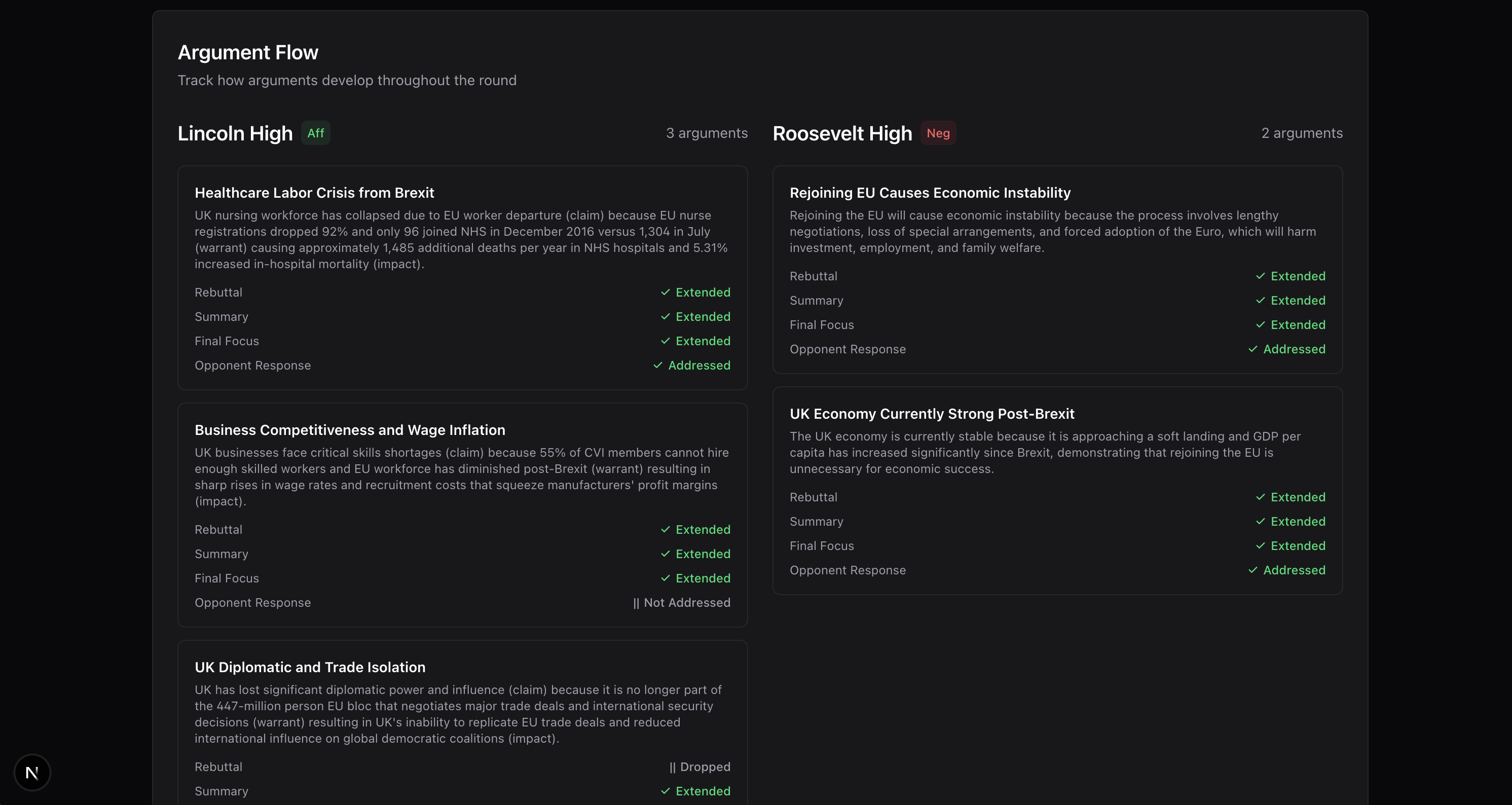The image size is (1512, 805).
Task: Click the Roosevelt High team name
Action: (x=842, y=133)
